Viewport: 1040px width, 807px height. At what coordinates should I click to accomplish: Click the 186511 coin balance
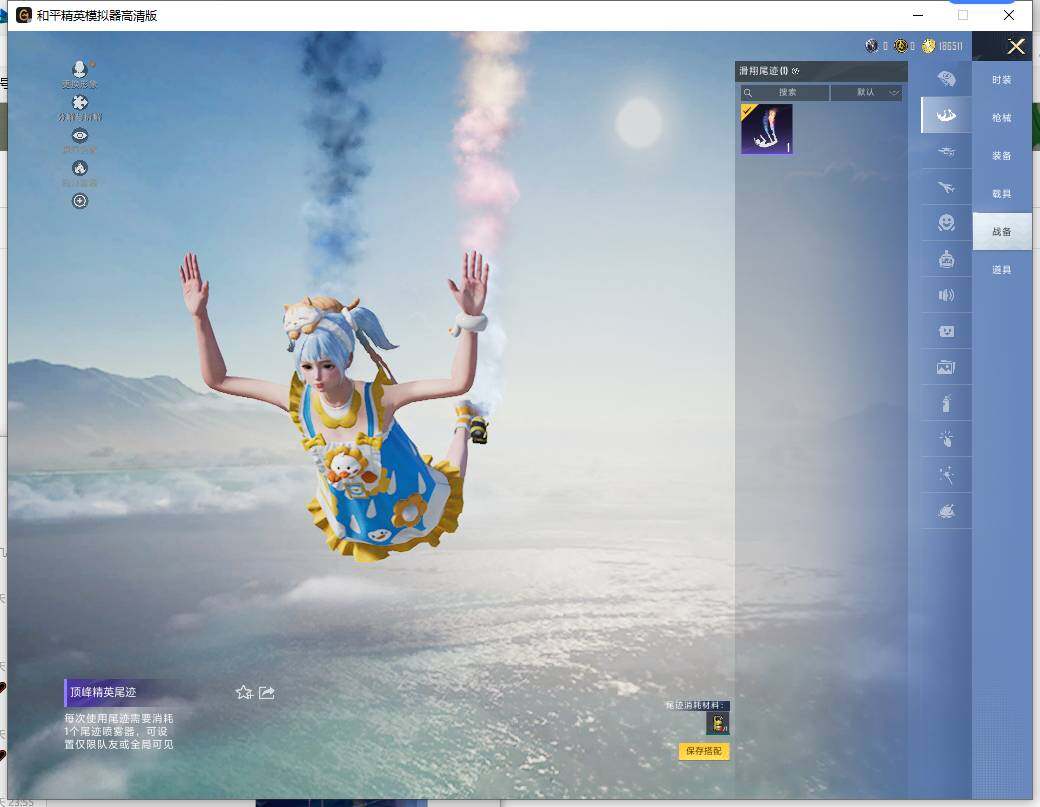(x=950, y=46)
